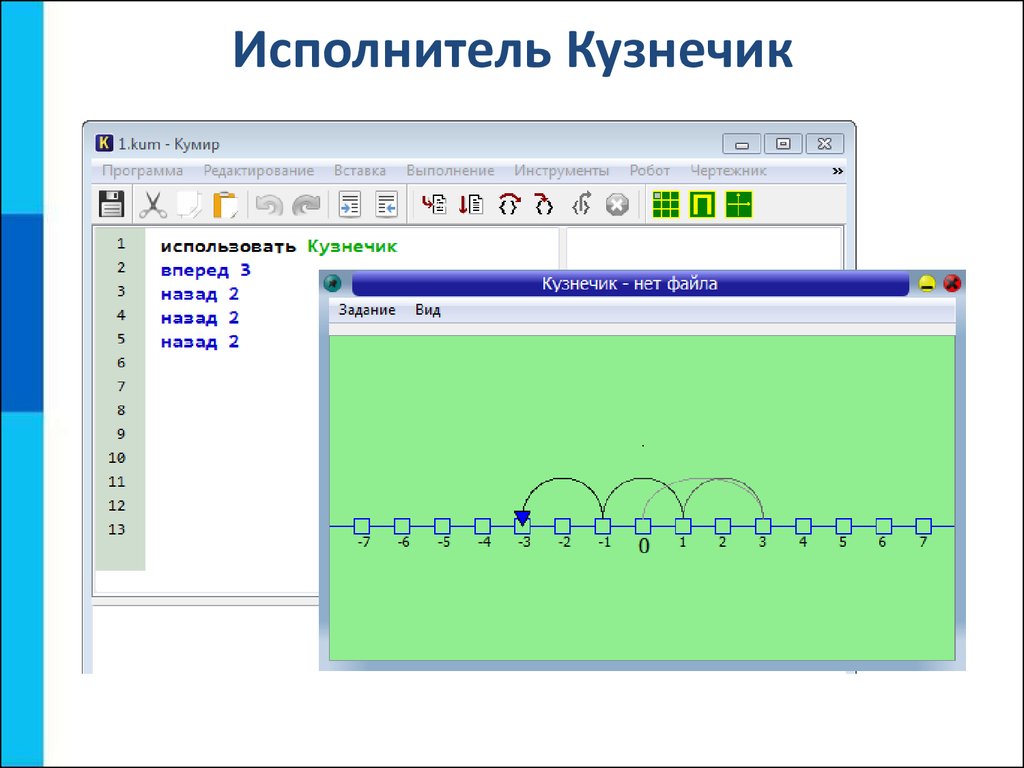Viewport: 1024px width, 768px height.
Task: Click the K Кумир application icon in the title bar
Action: pos(104,143)
